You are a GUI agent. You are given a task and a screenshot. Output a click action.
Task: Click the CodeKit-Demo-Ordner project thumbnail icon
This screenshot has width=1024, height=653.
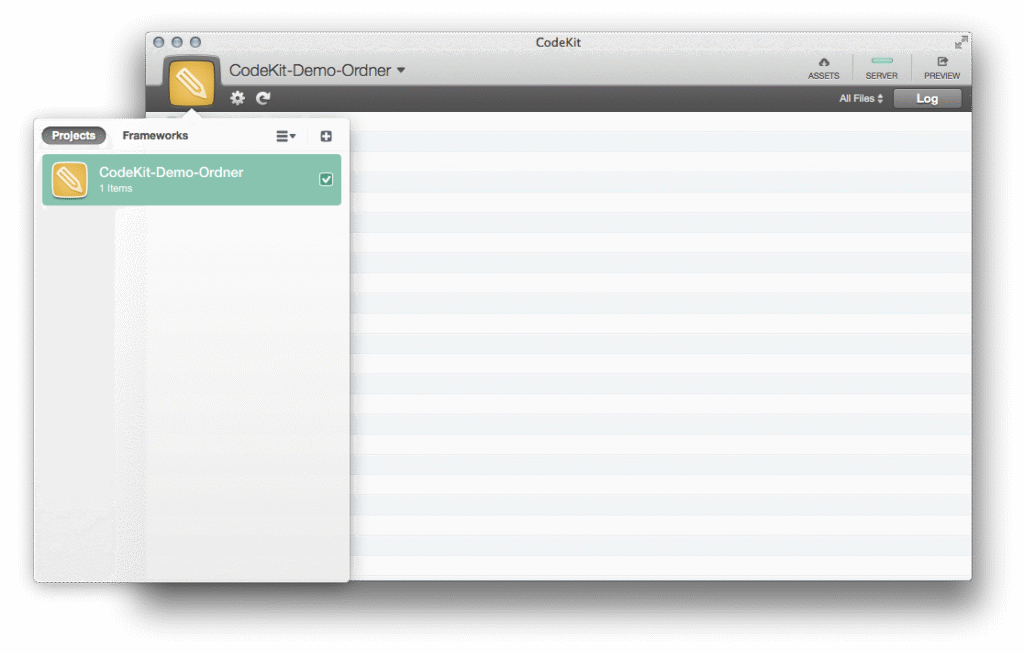pyautogui.click(x=68, y=179)
